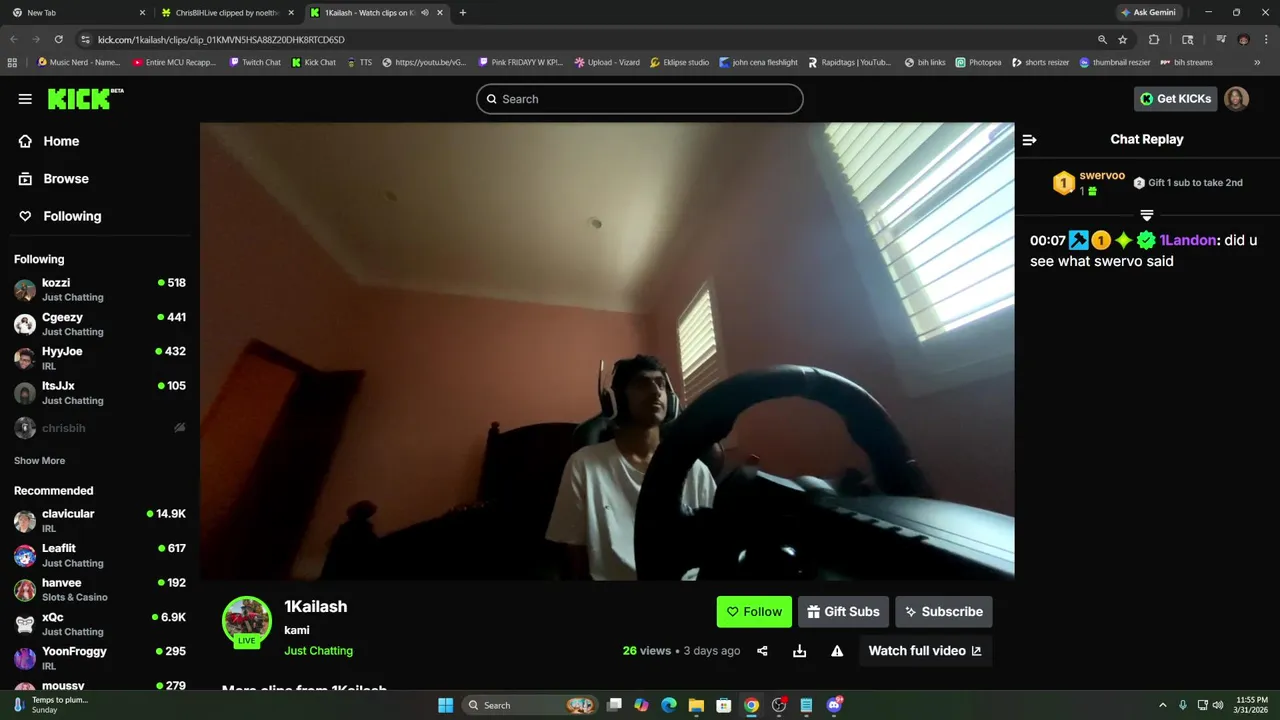The width and height of the screenshot is (1280, 720).
Task: Click the Gift Subs button
Action: (x=843, y=612)
